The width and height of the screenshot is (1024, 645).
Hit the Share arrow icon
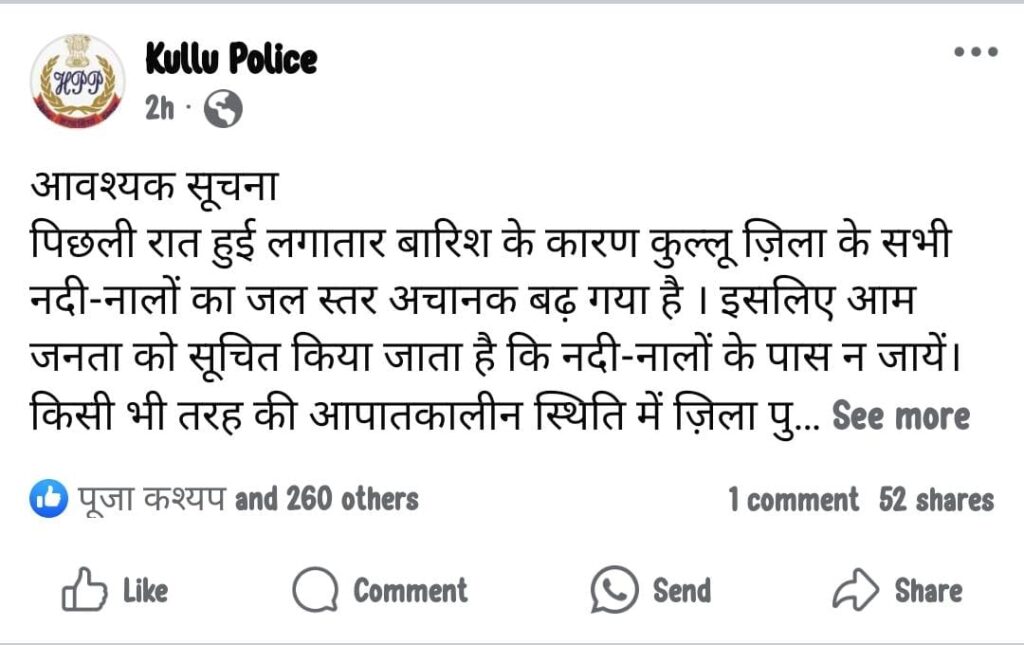(x=855, y=590)
